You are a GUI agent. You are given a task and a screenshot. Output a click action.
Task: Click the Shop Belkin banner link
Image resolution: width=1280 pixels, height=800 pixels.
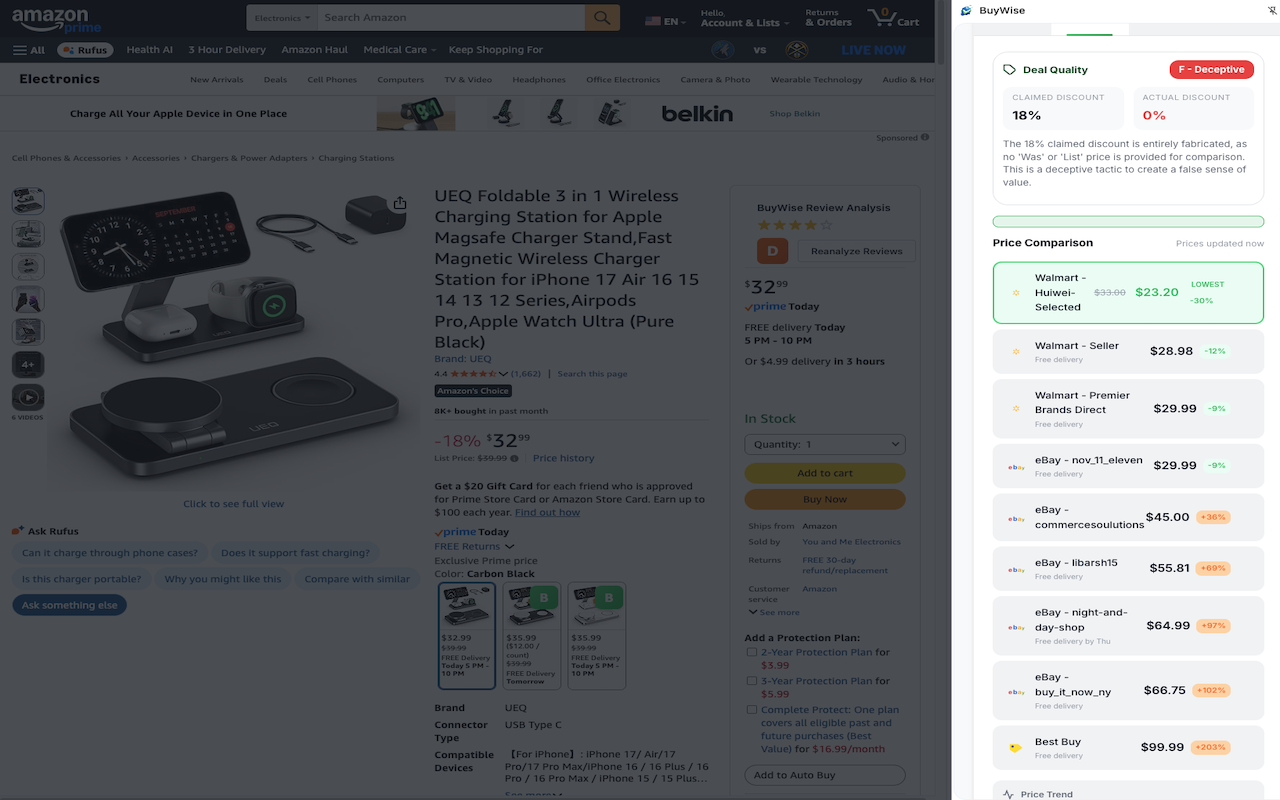point(794,114)
